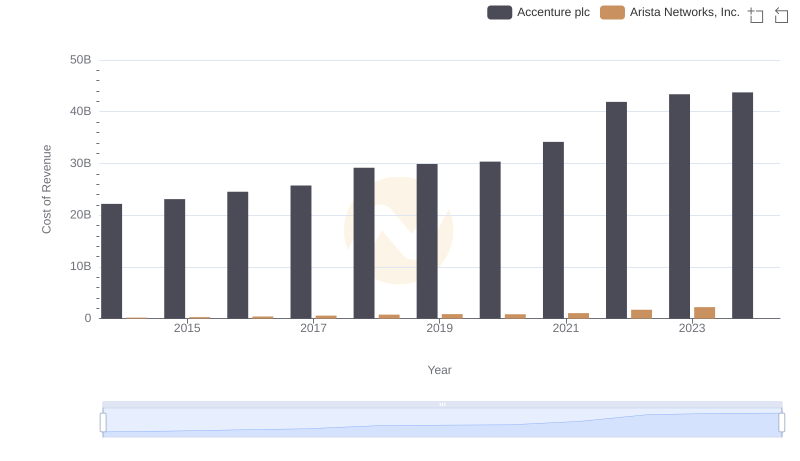Click the zoom reset restore icon
Viewport: 800px width, 461px height.
pos(781,15)
